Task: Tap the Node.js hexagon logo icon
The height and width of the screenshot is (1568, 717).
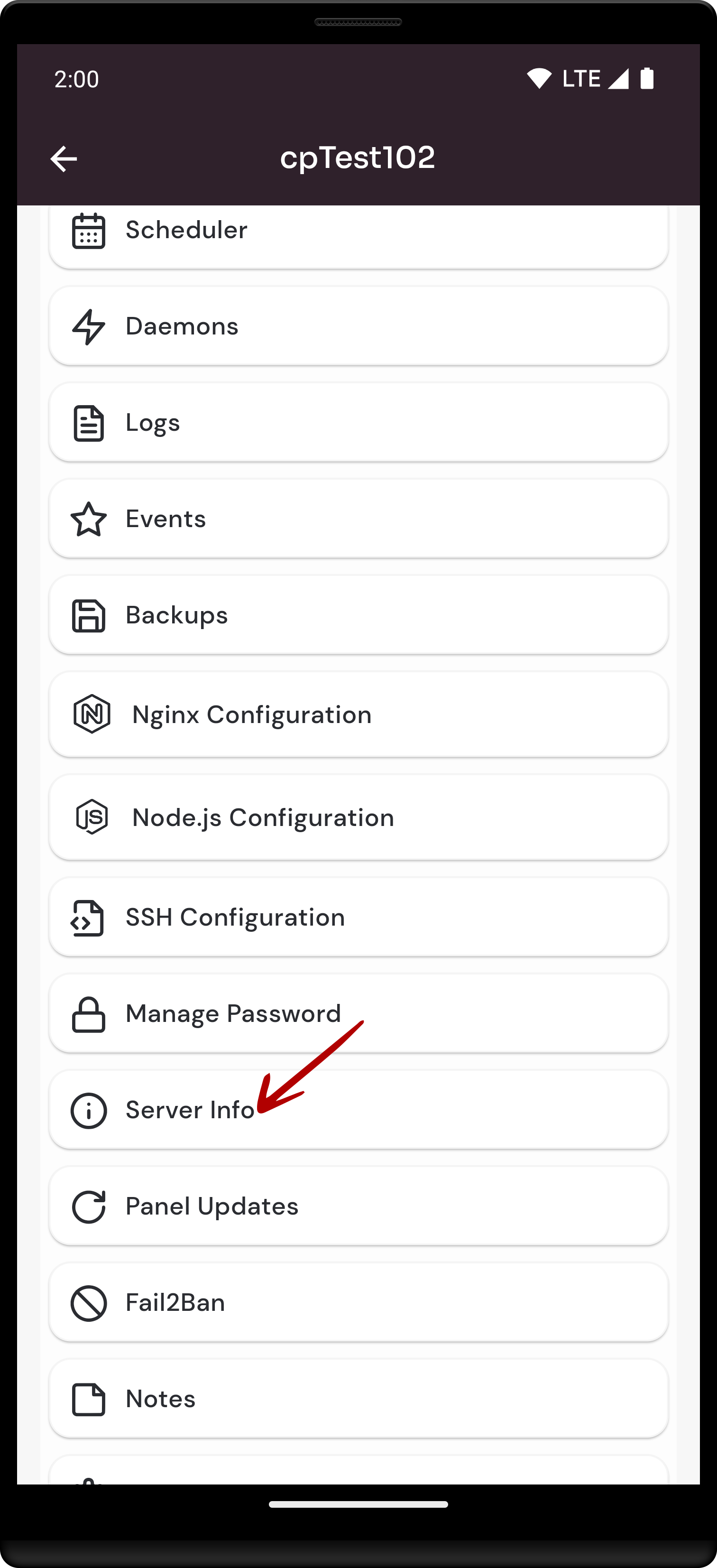Action: pyautogui.click(x=92, y=817)
